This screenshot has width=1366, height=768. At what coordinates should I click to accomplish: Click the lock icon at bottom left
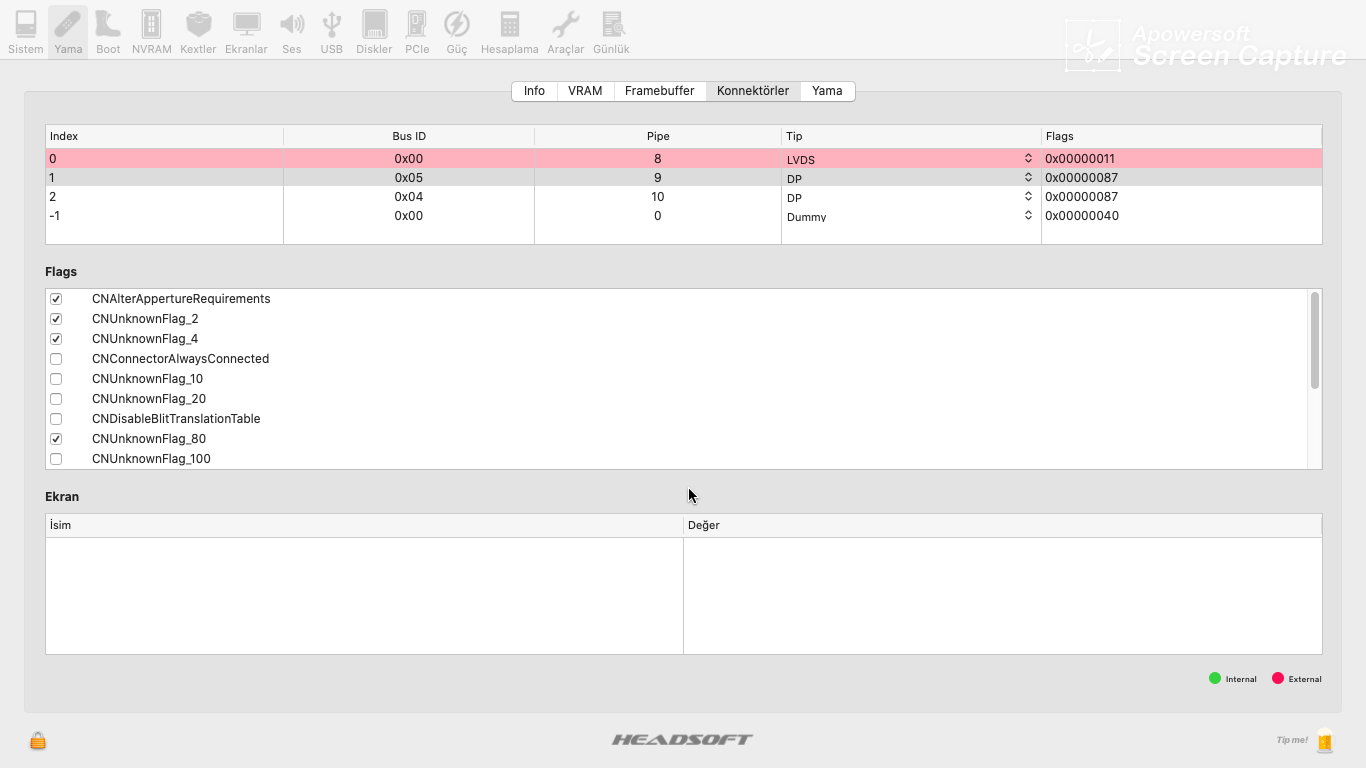(37, 740)
